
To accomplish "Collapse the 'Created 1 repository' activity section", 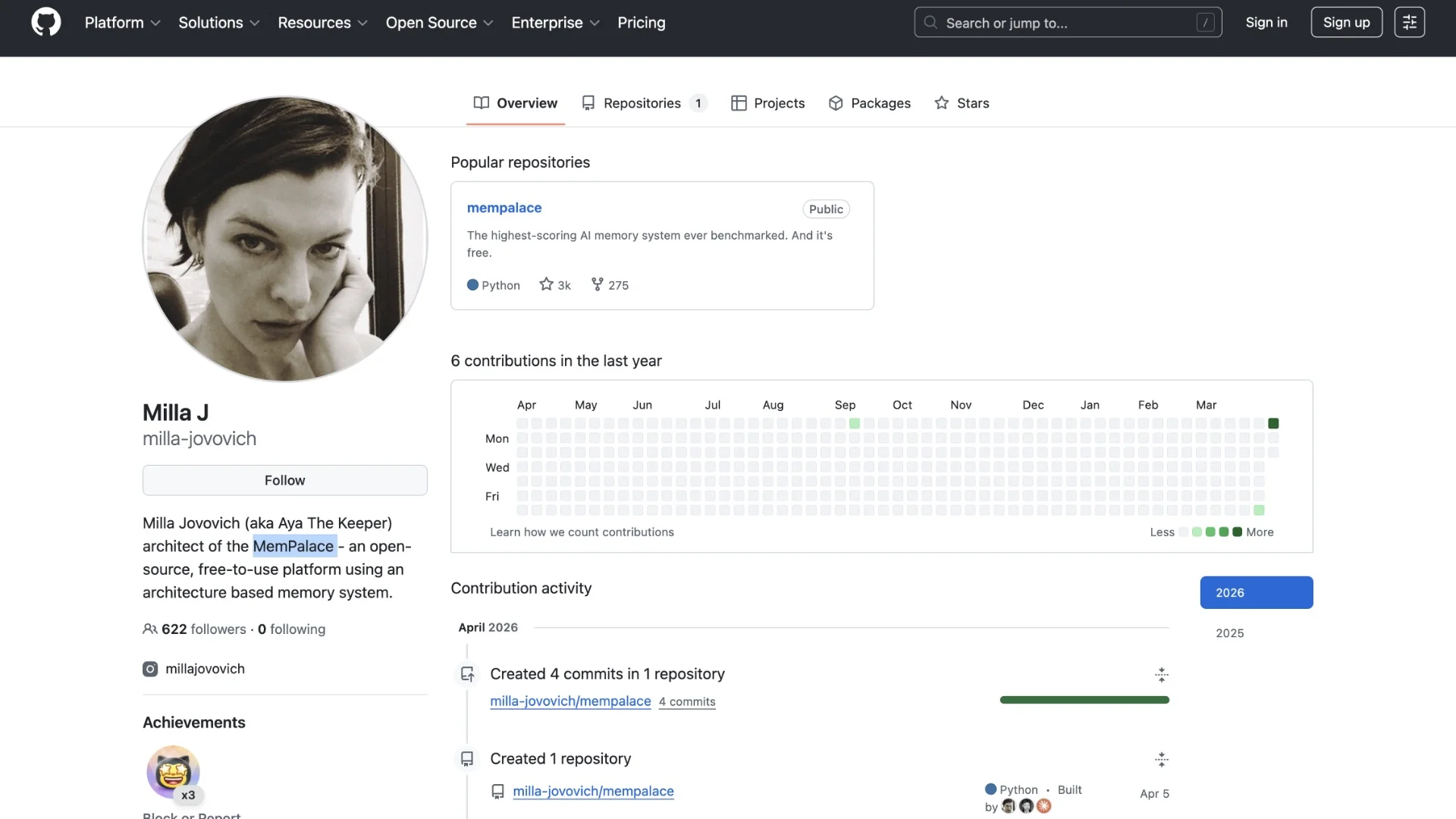I will pyautogui.click(x=1161, y=759).
